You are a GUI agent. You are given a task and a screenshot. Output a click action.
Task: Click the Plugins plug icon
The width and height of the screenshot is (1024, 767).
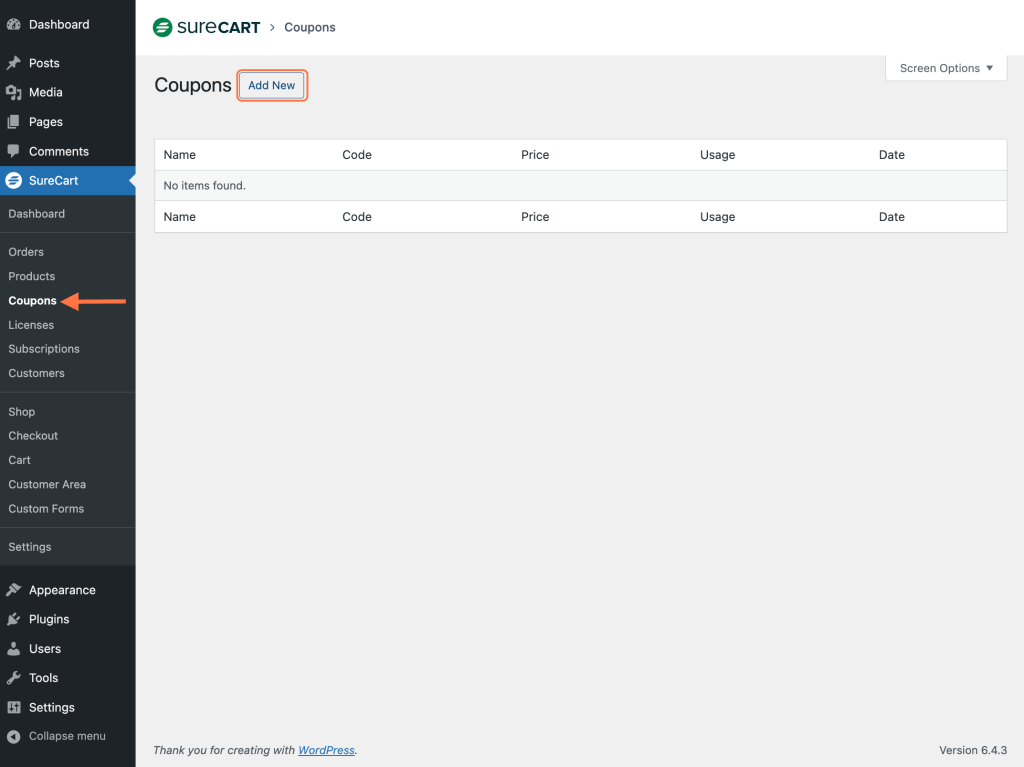pos(14,619)
